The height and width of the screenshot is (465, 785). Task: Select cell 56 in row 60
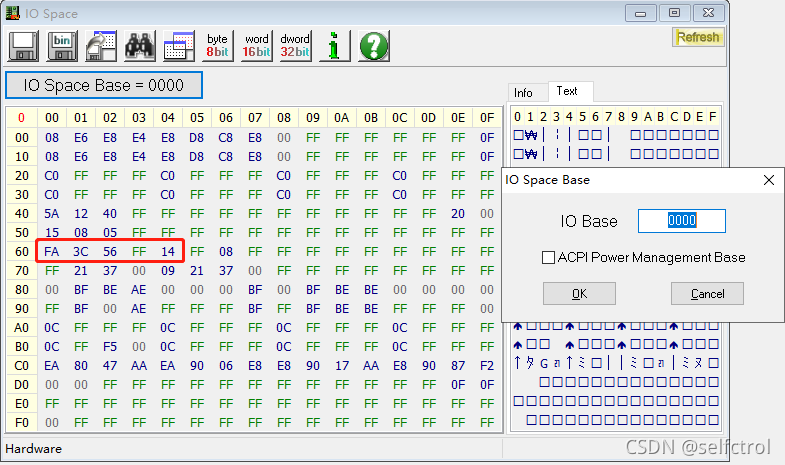coord(110,251)
